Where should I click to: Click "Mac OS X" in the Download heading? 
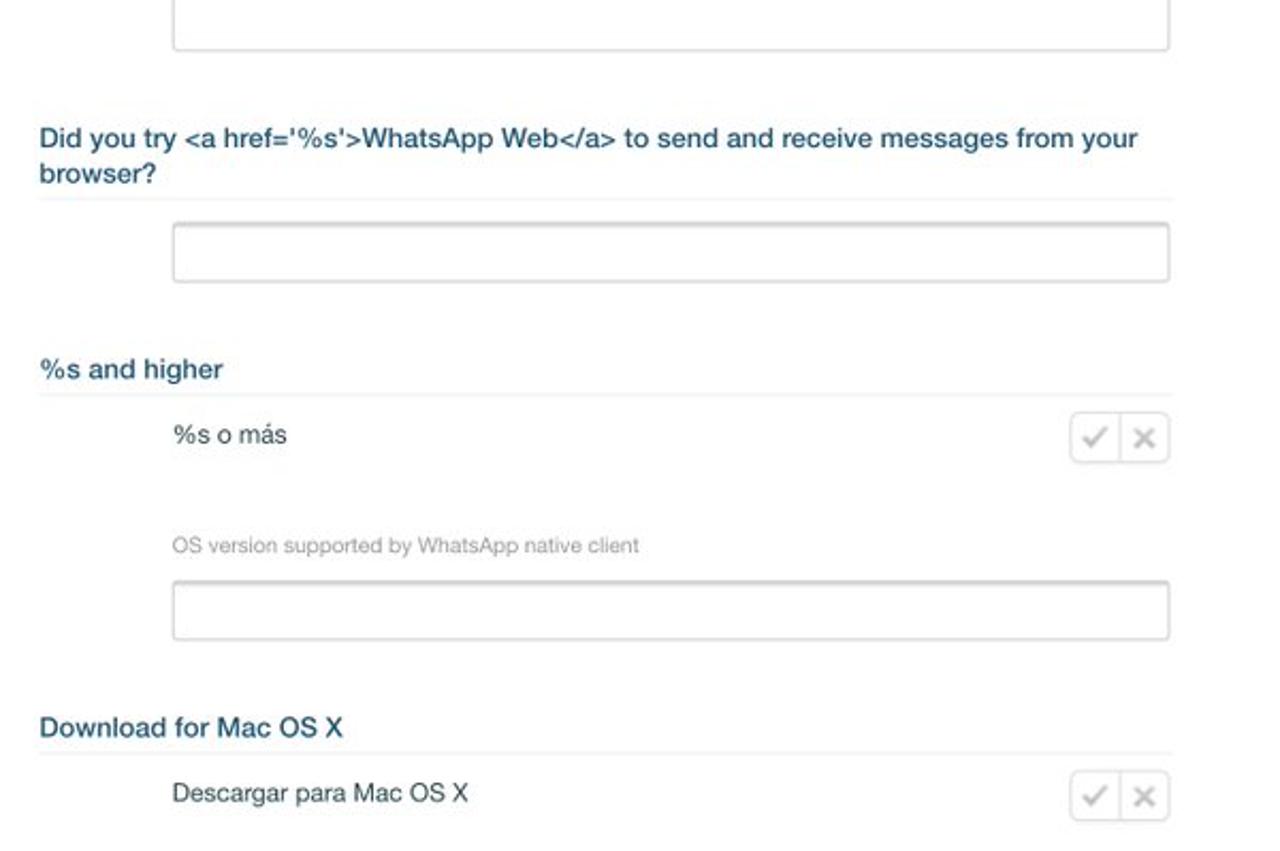tap(280, 727)
